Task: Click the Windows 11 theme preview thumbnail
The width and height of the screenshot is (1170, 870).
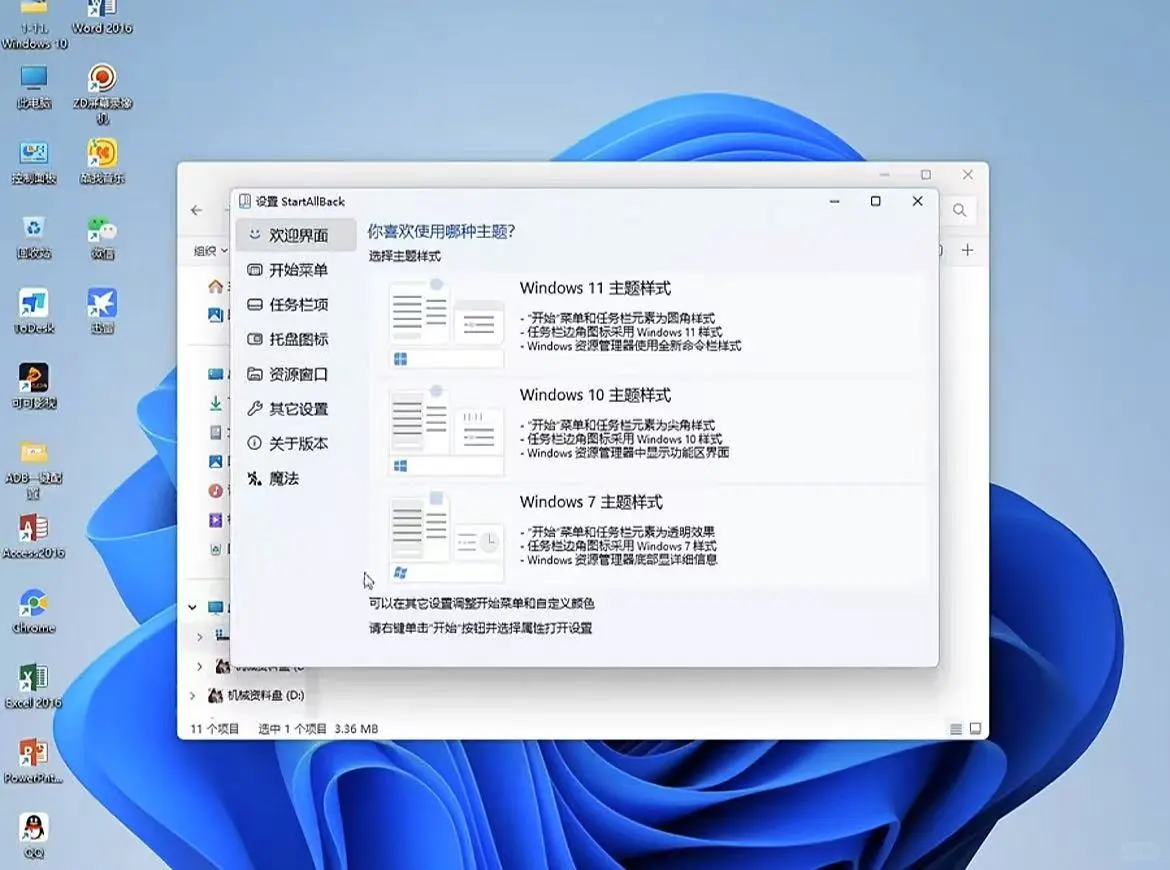Action: tap(445, 322)
